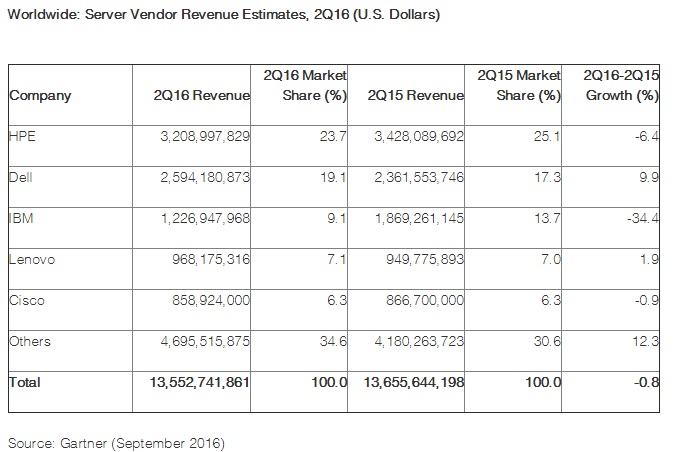Click Dell market share 19.1
Screen dimensions: 686x452
[x=333, y=178]
